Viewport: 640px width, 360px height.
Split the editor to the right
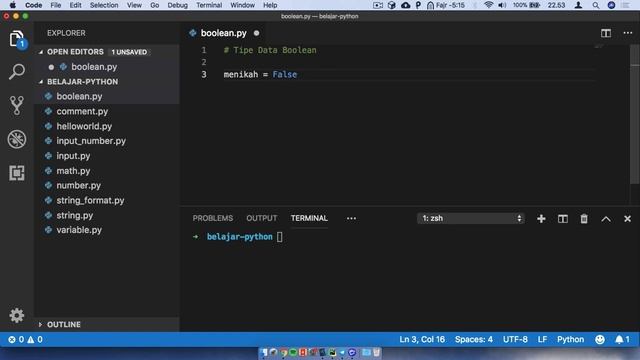pyautogui.click(x=606, y=33)
